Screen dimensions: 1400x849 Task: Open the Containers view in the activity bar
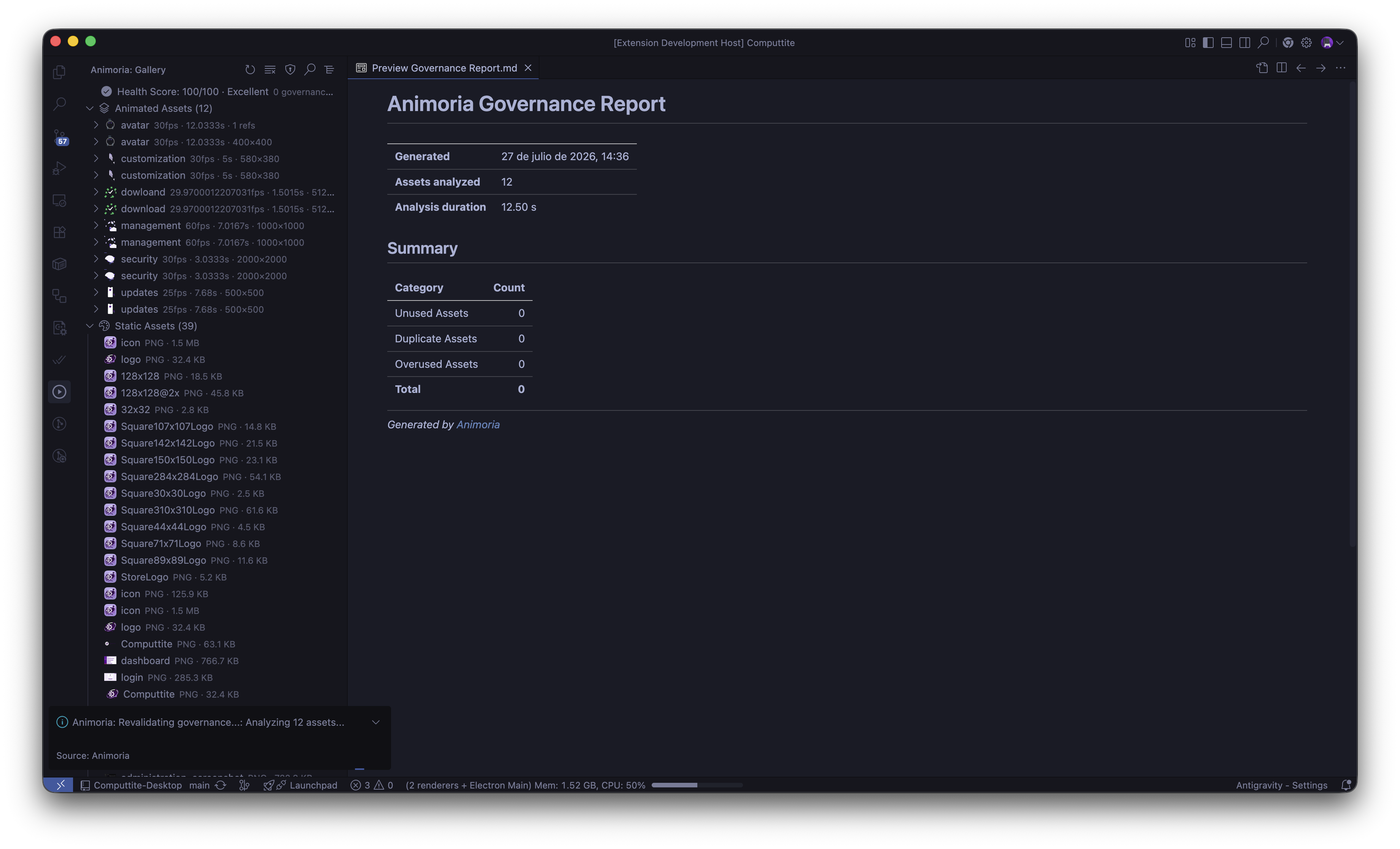[59, 264]
